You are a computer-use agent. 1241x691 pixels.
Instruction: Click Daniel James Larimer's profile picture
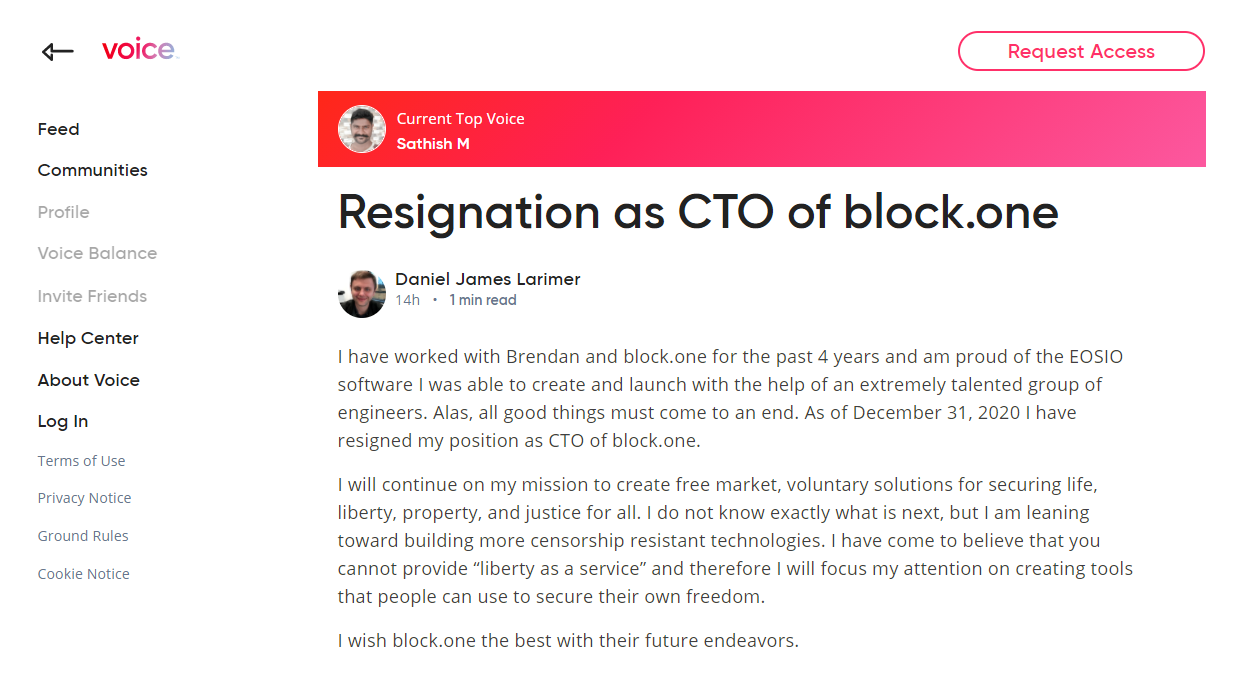point(362,293)
